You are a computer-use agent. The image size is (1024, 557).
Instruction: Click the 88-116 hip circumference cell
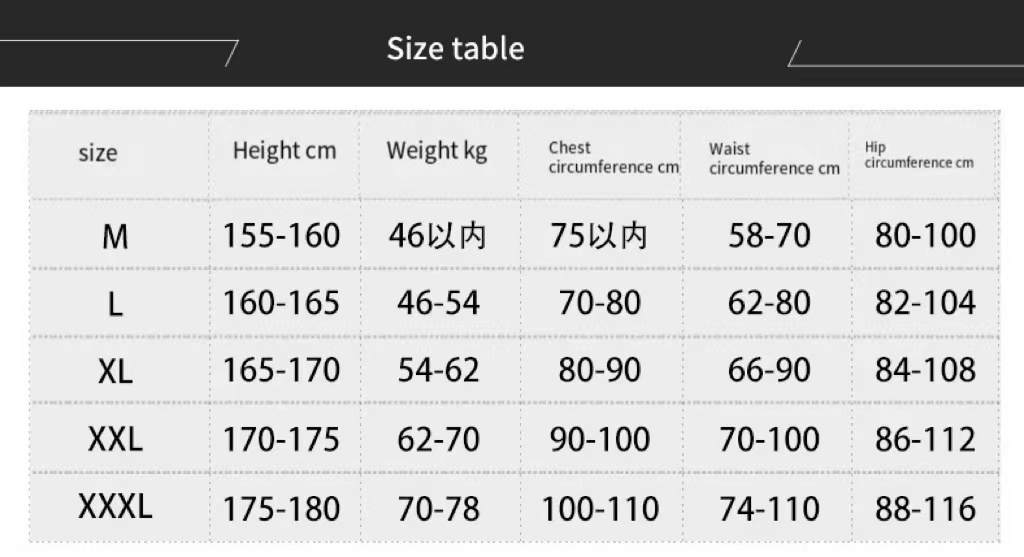tap(925, 508)
